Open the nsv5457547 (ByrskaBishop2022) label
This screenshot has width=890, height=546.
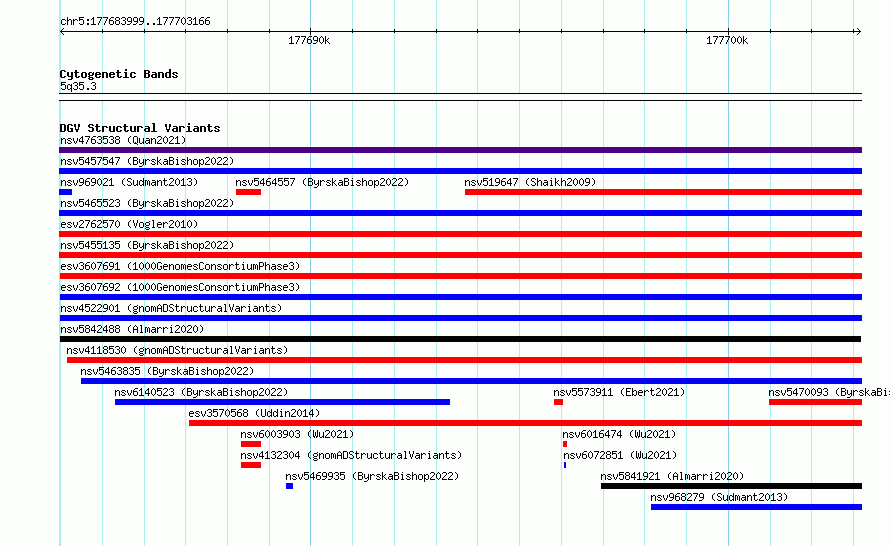point(147,161)
